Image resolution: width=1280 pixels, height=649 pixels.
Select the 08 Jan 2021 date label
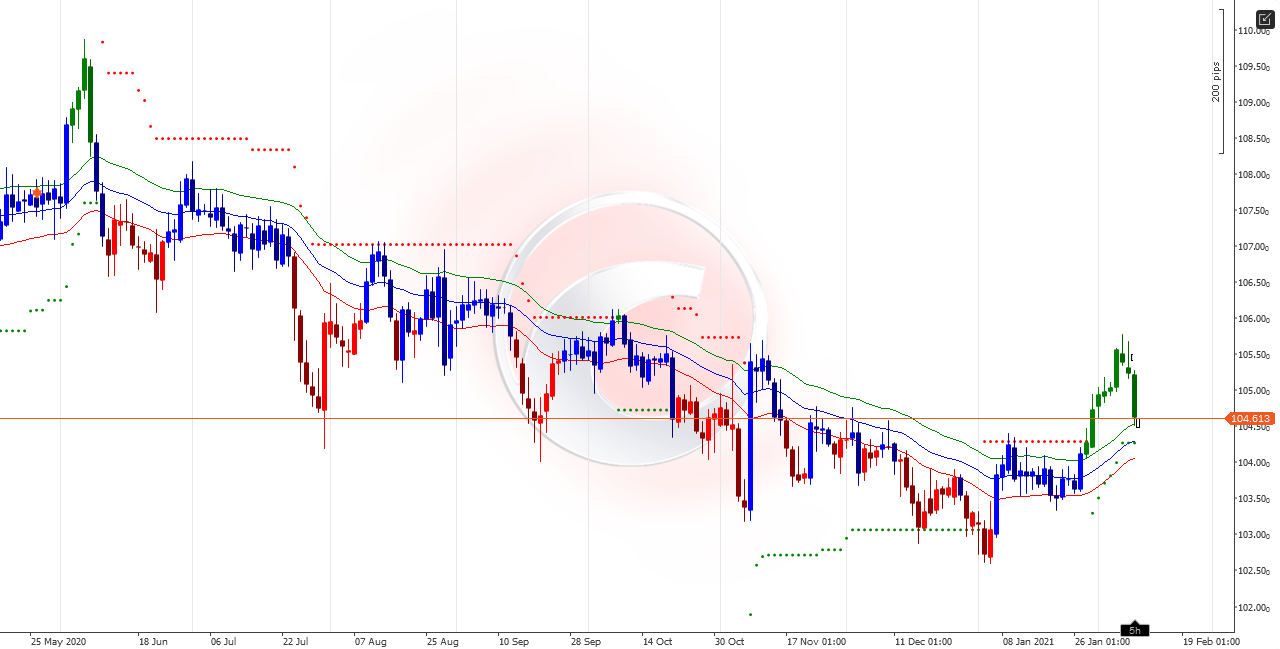1028,641
